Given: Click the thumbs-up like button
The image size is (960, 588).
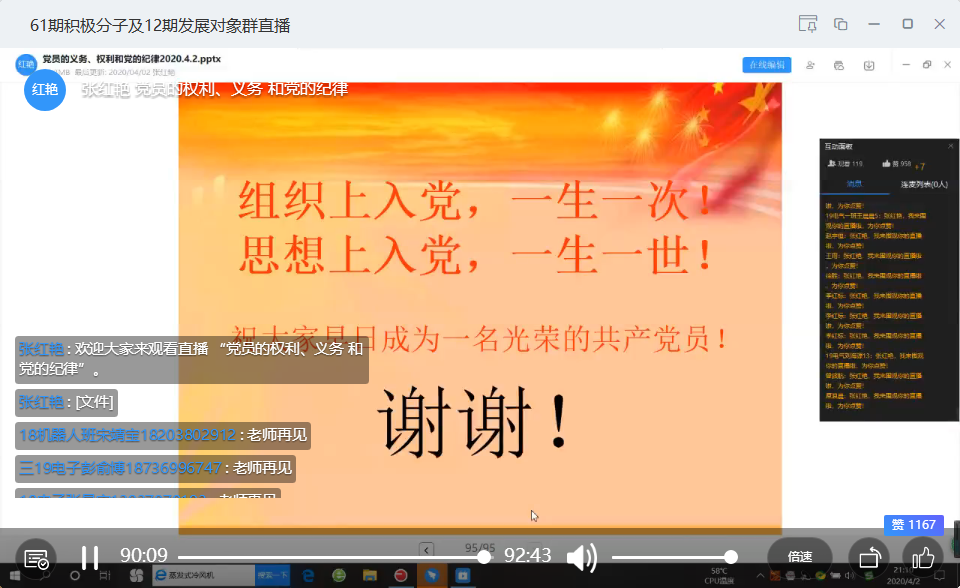Looking at the screenshot, I should click(x=922, y=557).
